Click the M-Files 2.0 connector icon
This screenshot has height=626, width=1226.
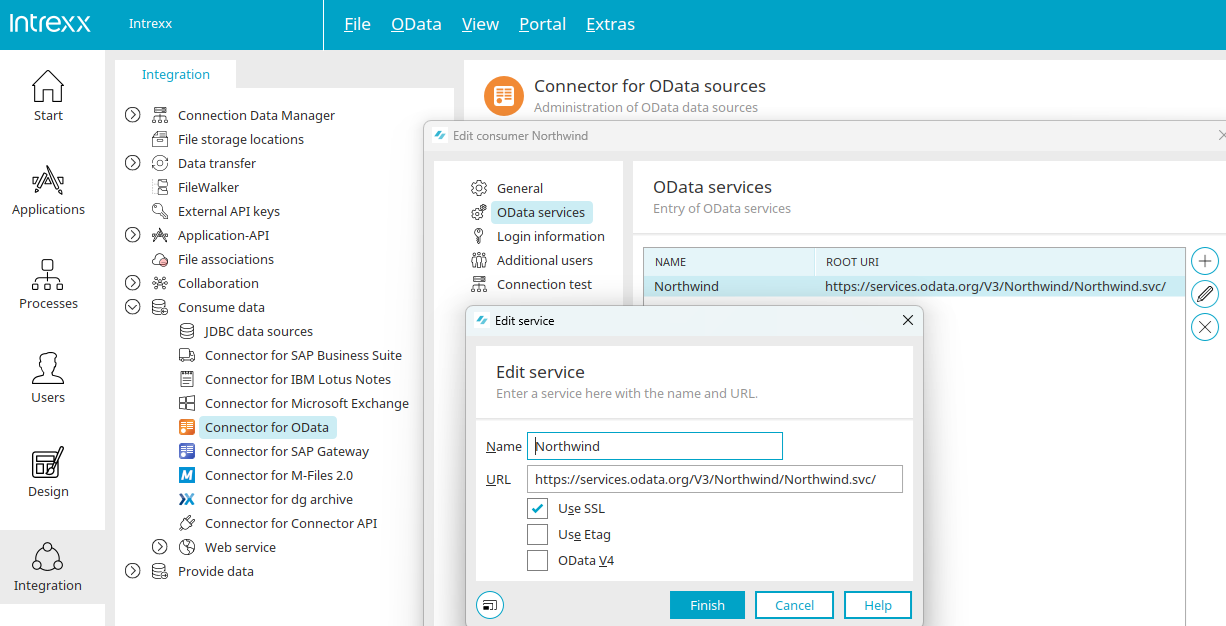click(x=187, y=475)
